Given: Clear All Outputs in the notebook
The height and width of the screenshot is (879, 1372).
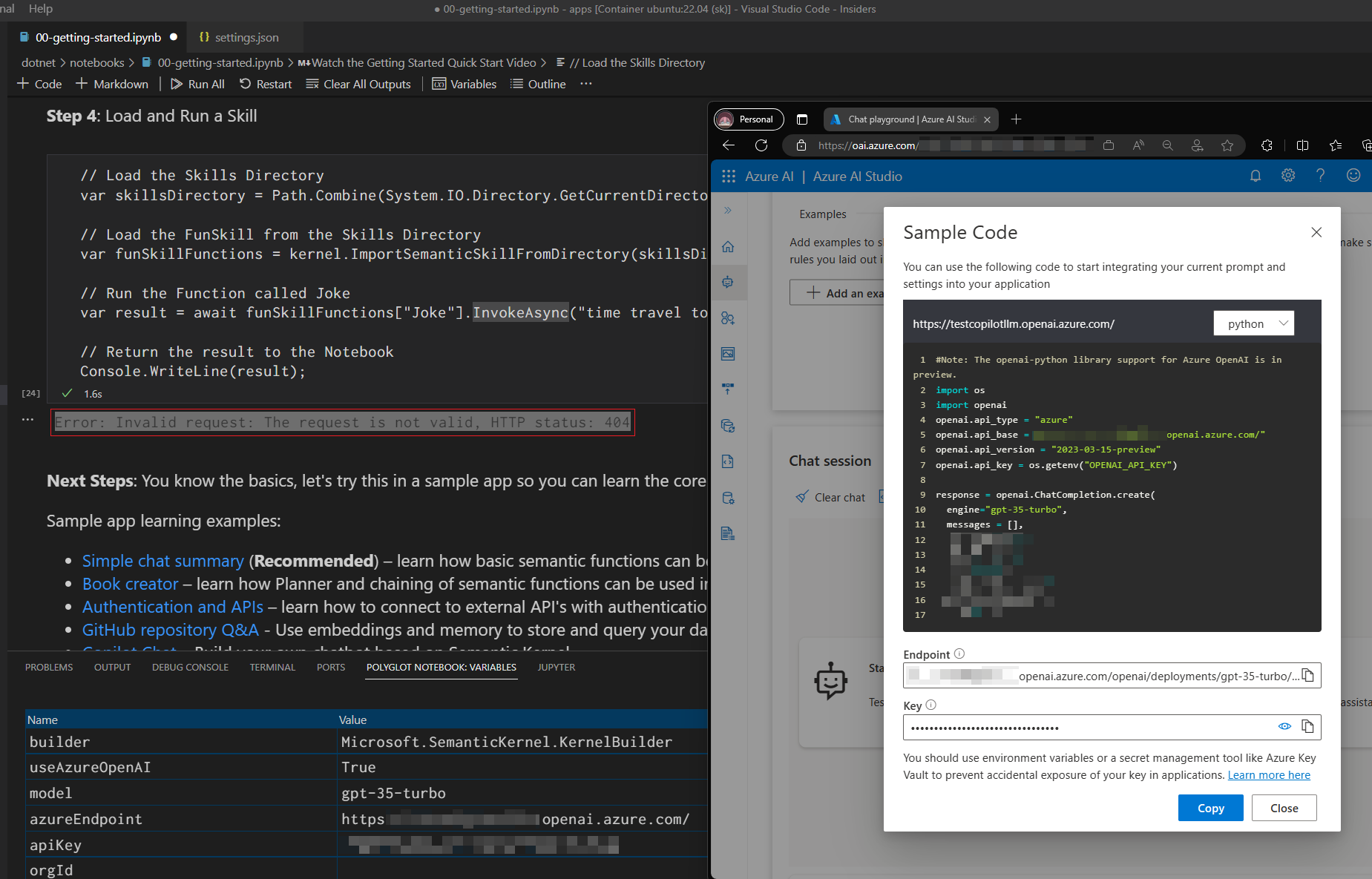Looking at the screenshot, I should tap(358, 84).
